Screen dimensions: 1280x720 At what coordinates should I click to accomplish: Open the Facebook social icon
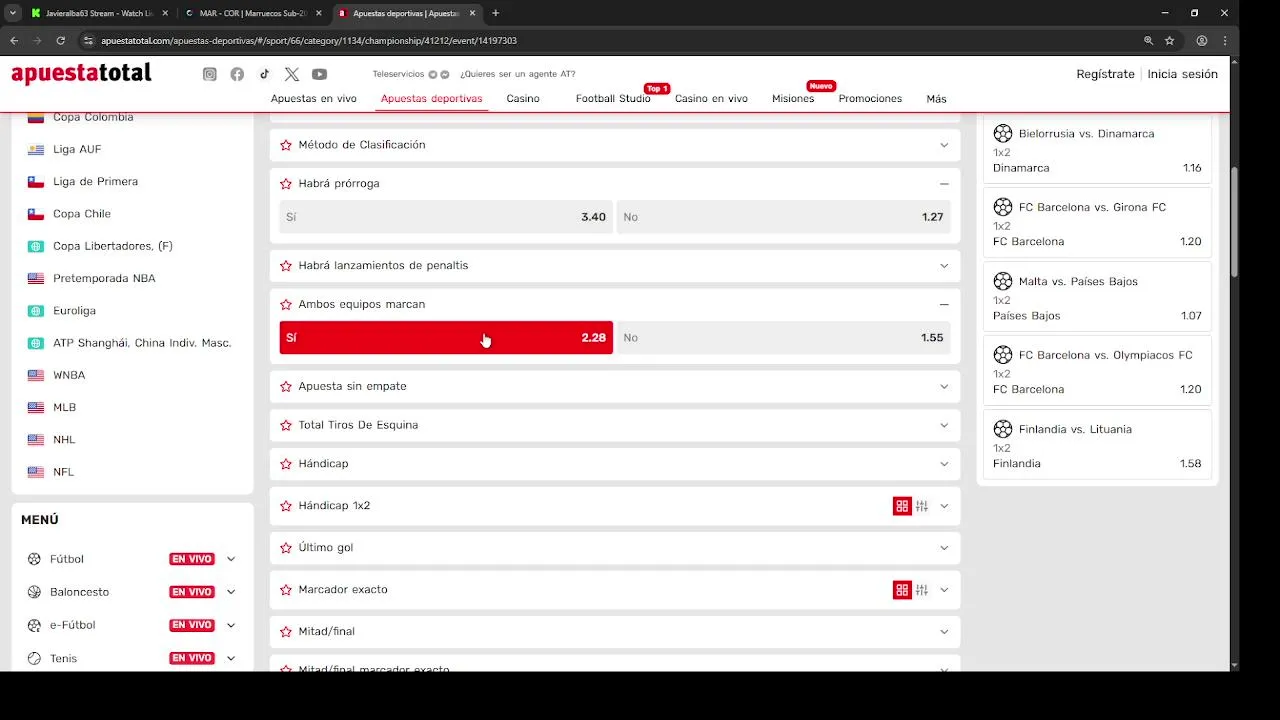(237, 74)
